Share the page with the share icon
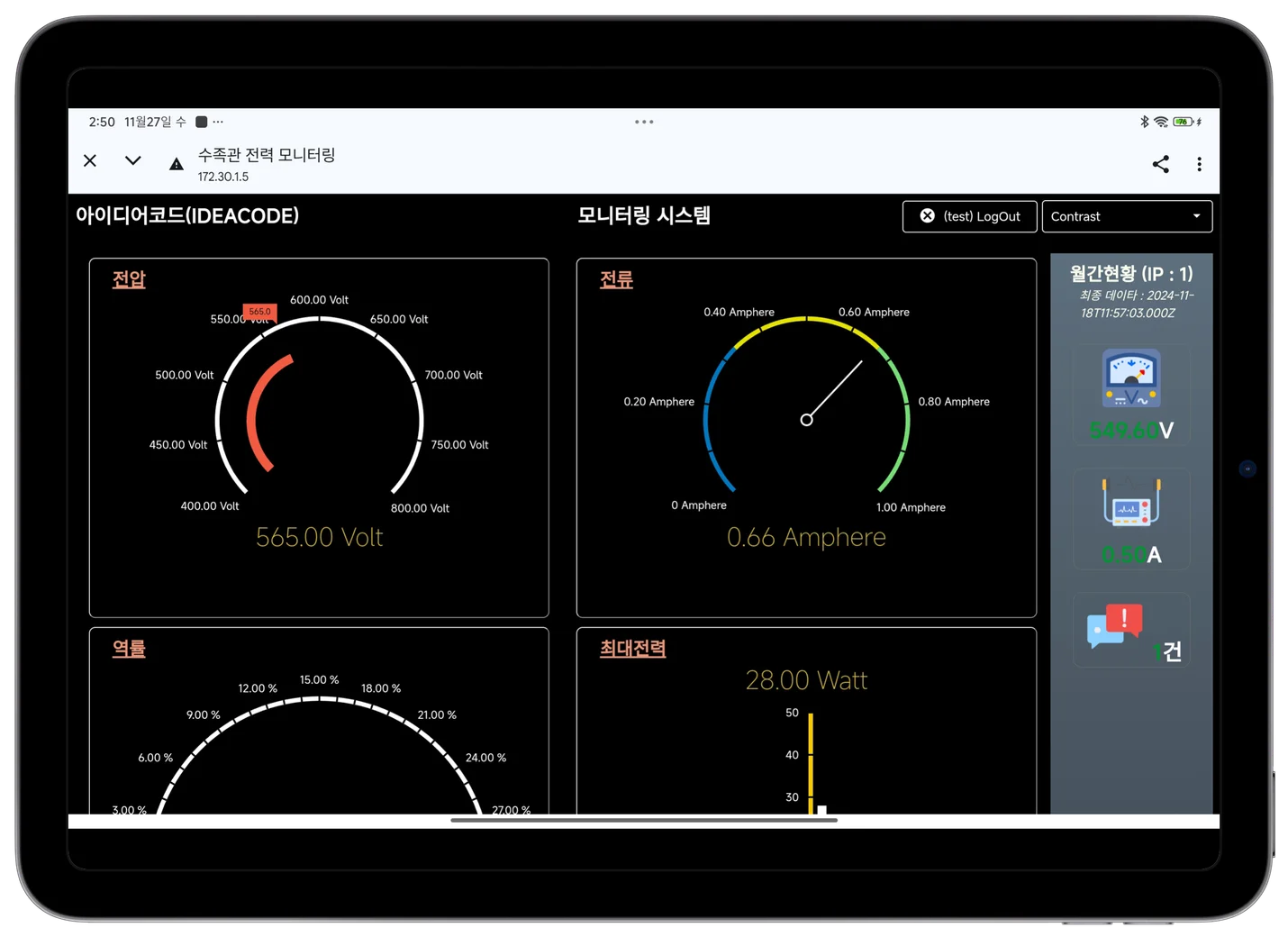Screen dimensions: 1288x937 [1160, 164]
